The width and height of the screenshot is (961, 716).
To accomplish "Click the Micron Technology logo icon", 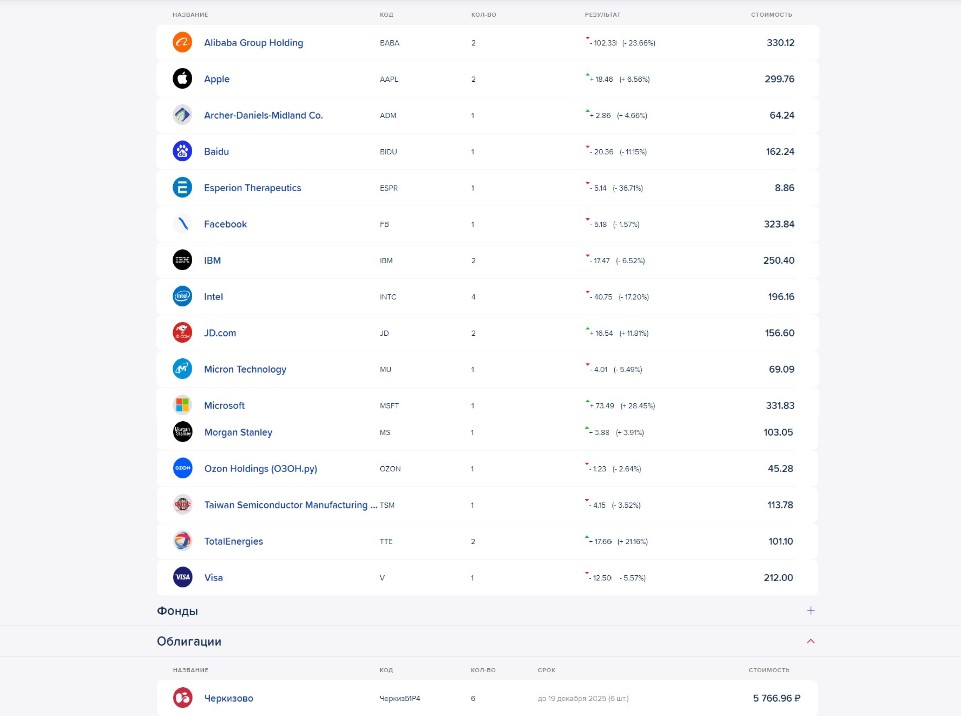I will coord(182,369).
